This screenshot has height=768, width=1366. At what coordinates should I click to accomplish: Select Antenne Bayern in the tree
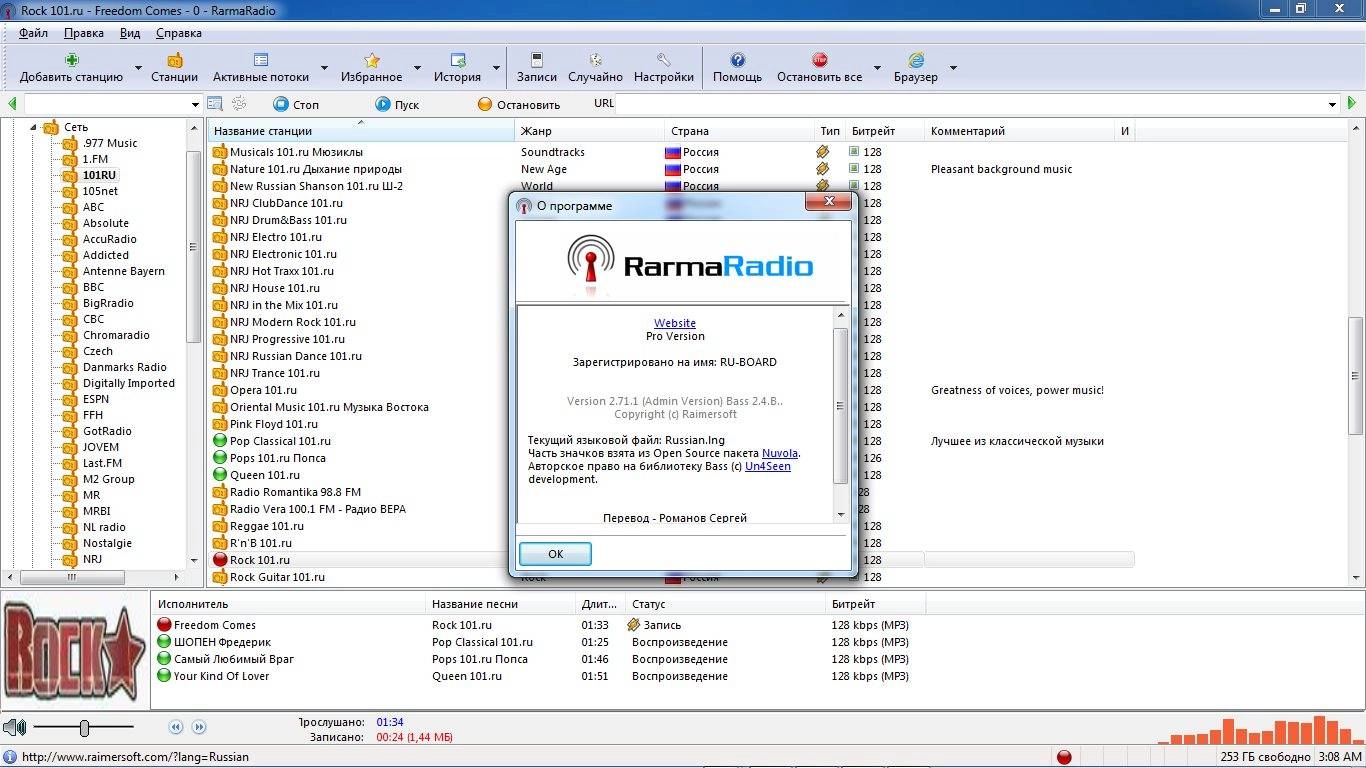coord(124,271)
